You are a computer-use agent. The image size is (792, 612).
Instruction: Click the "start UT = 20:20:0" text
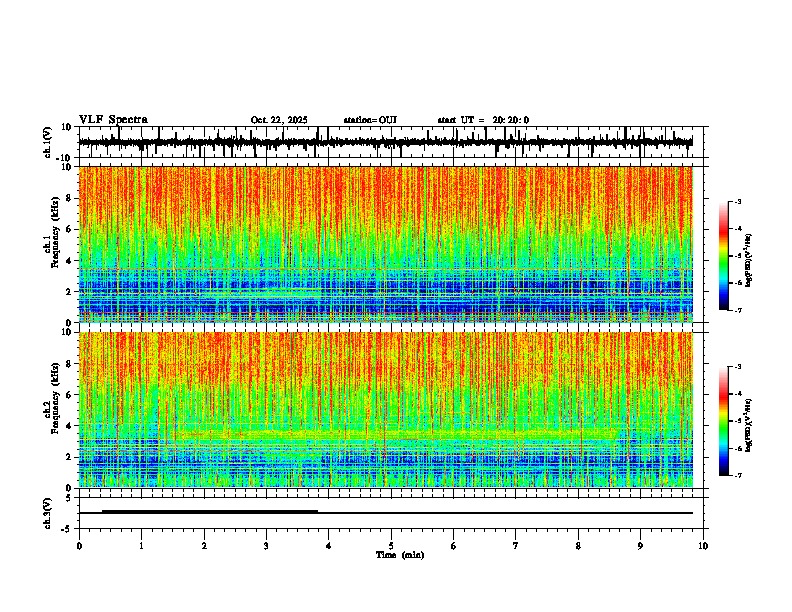point(483,120)
